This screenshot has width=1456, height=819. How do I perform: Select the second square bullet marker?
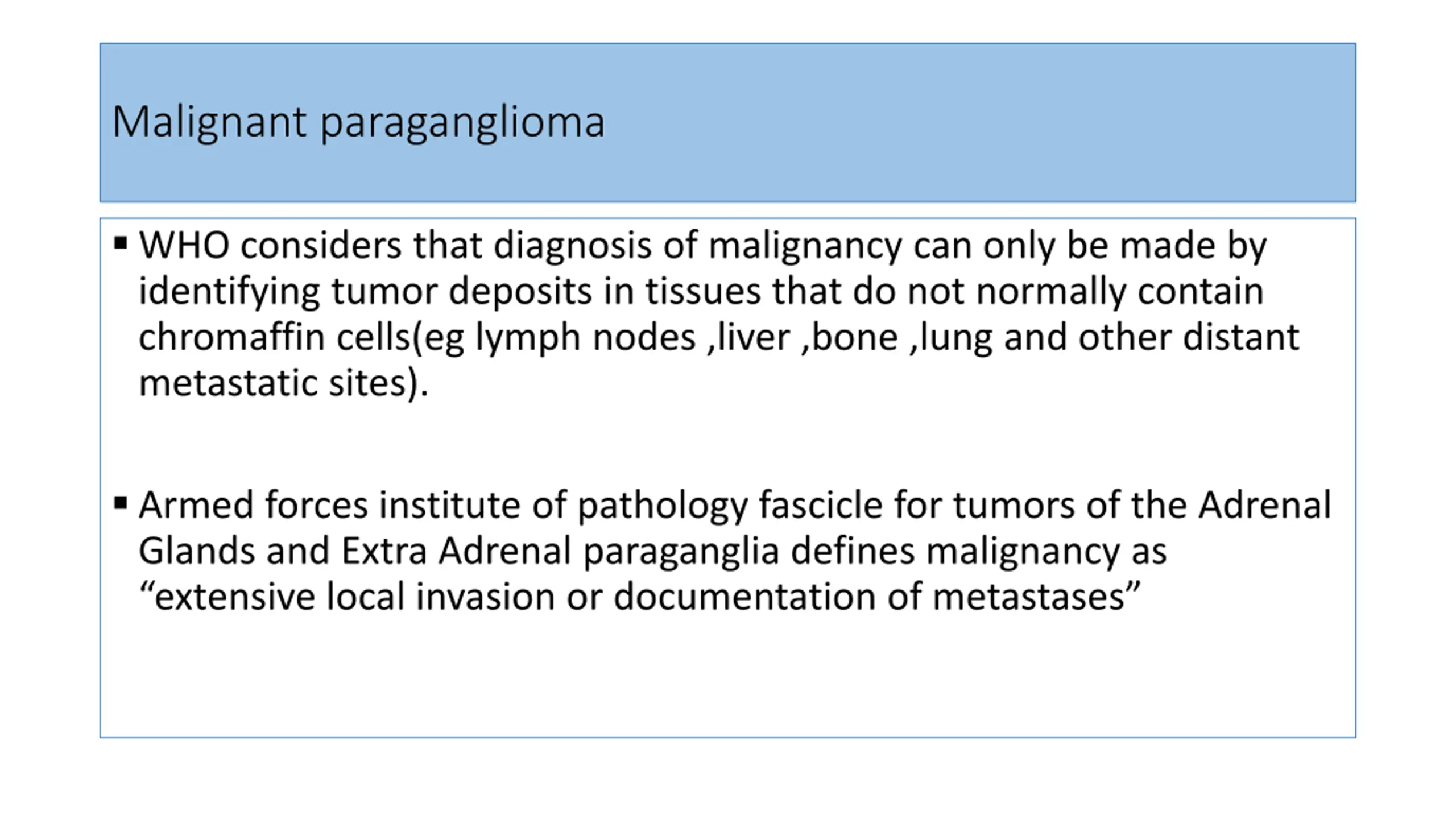click(120, 503)
